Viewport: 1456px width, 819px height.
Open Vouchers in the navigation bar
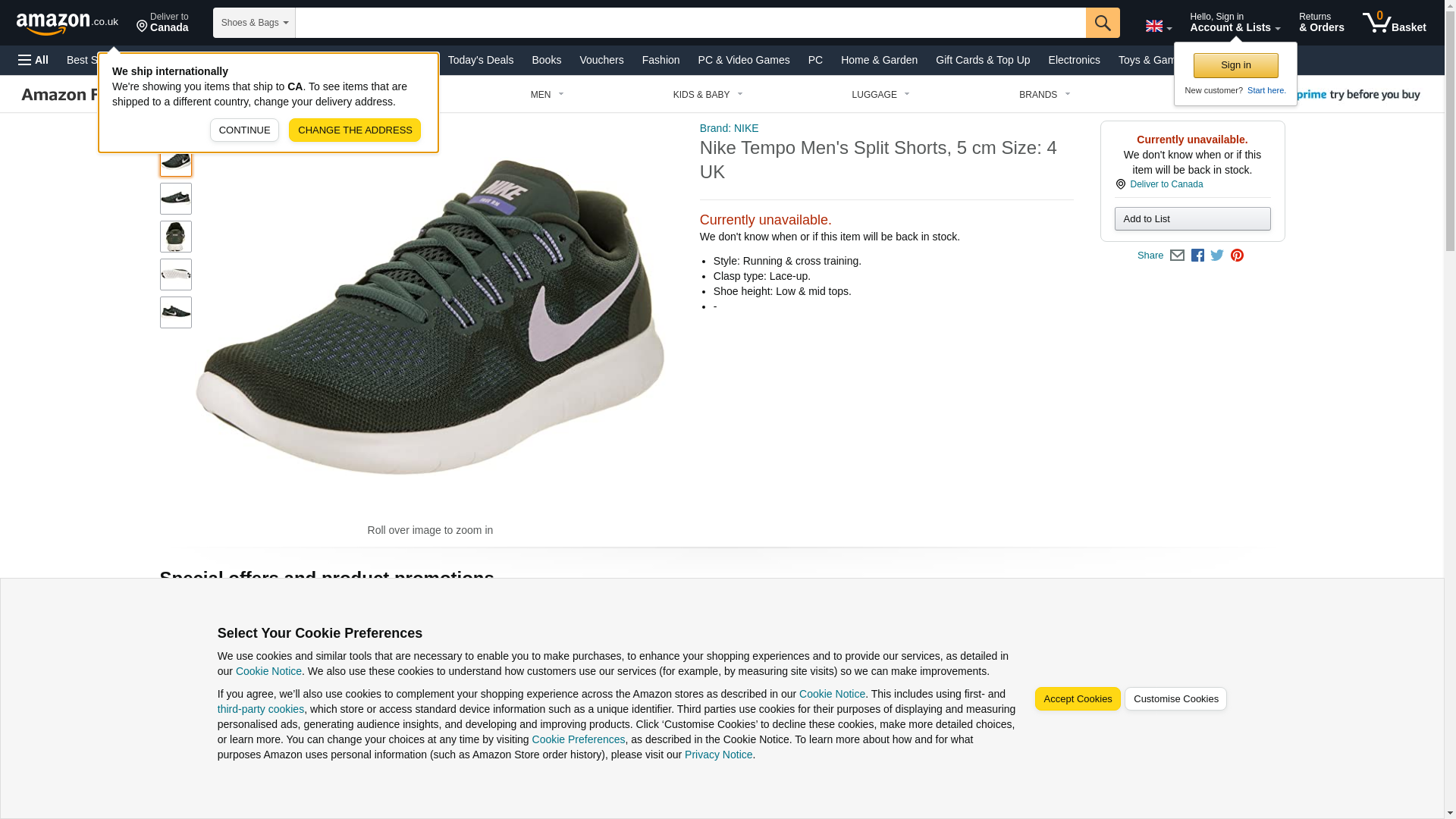tap(601, 60)
